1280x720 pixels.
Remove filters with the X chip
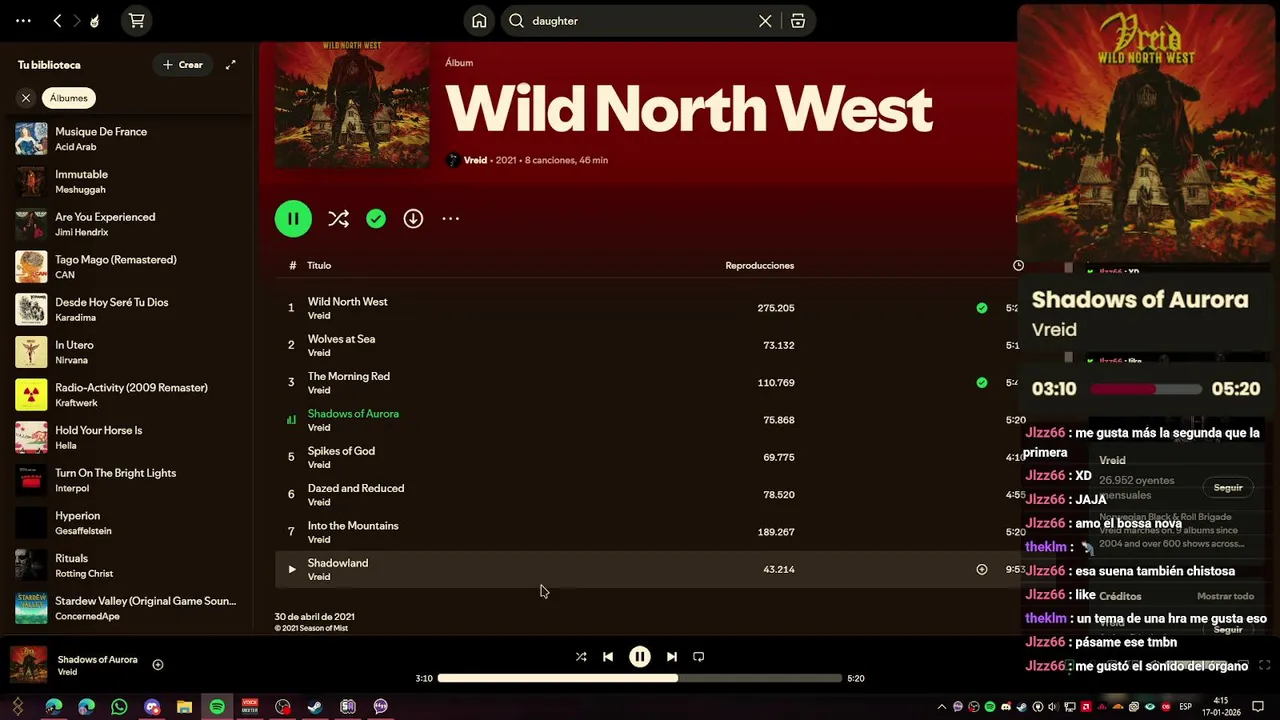(x=26, y=98)
